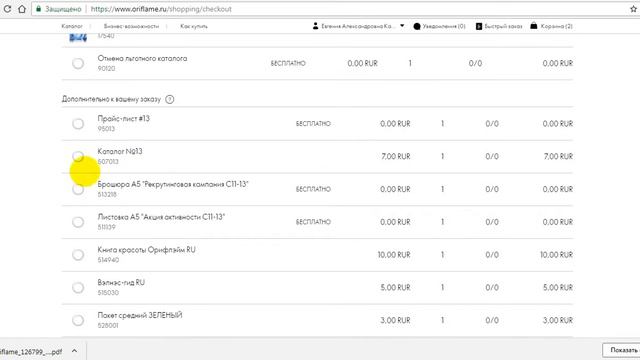Bookmark this page with the star icon
Screen dimensions: 640x360
(633, 9)
